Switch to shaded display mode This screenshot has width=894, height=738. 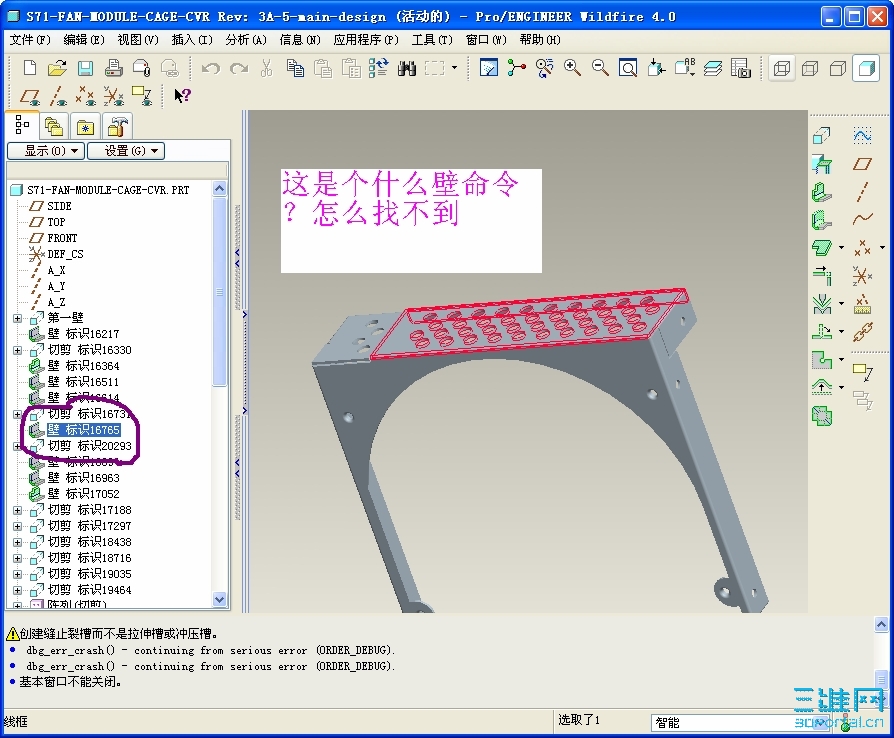866,68
